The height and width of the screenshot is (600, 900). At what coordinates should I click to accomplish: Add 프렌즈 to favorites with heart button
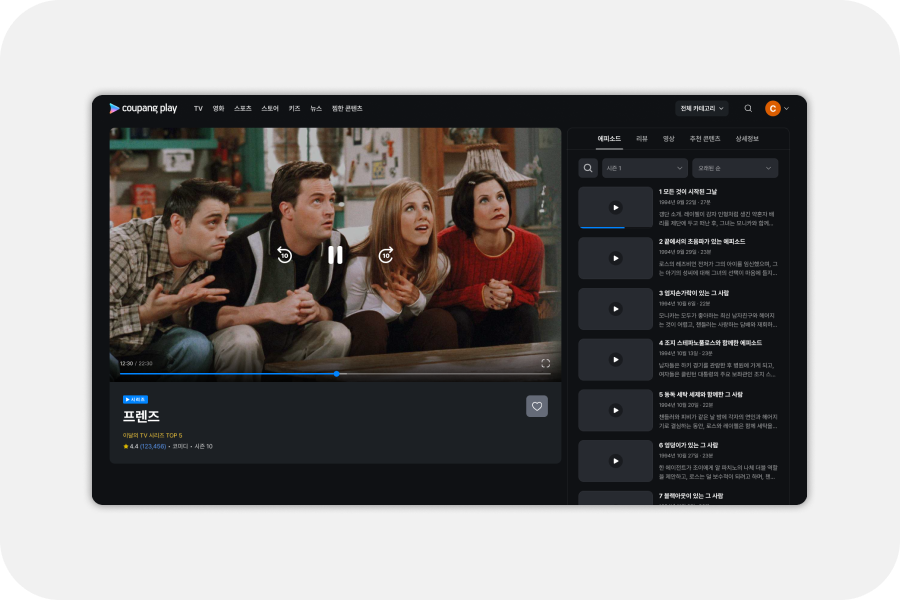coord(537,406)
